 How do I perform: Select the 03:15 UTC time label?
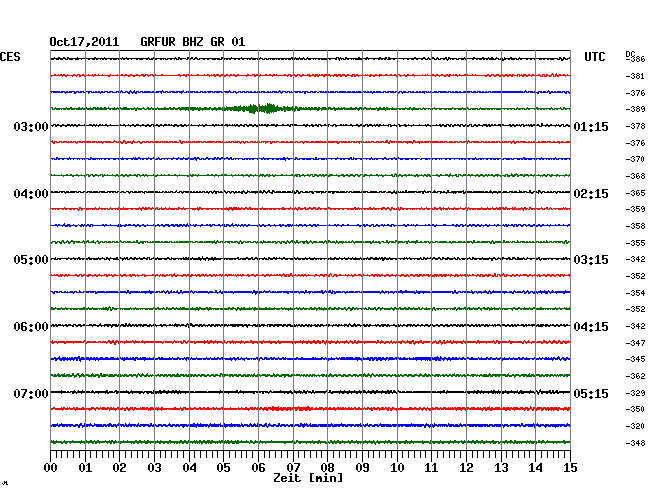(x=591, y=260)
